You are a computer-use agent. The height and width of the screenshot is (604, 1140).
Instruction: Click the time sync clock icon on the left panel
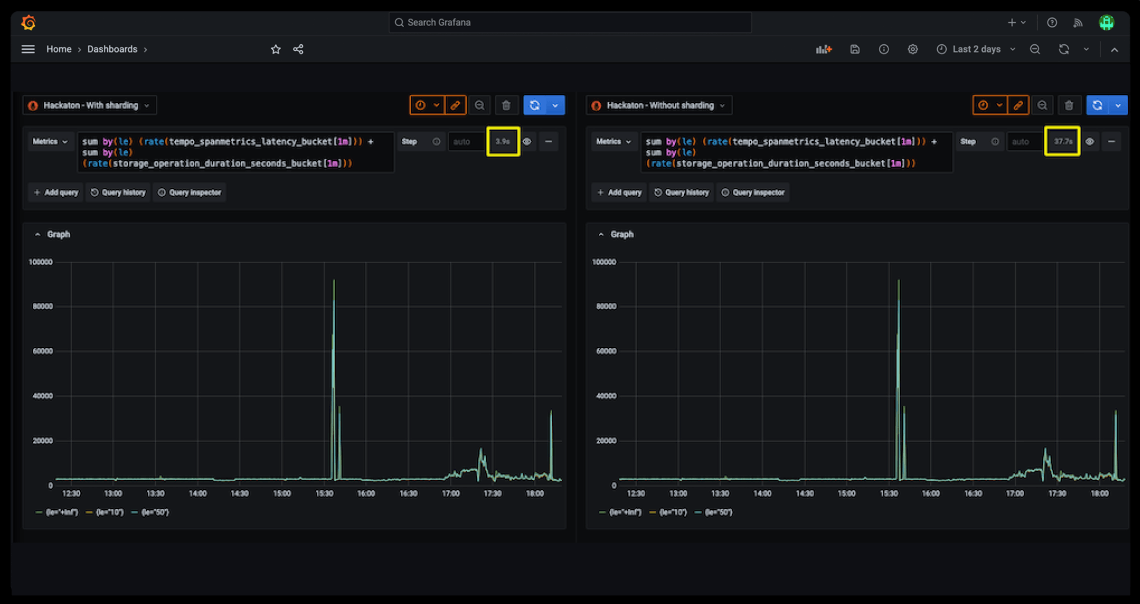point(419,104)
